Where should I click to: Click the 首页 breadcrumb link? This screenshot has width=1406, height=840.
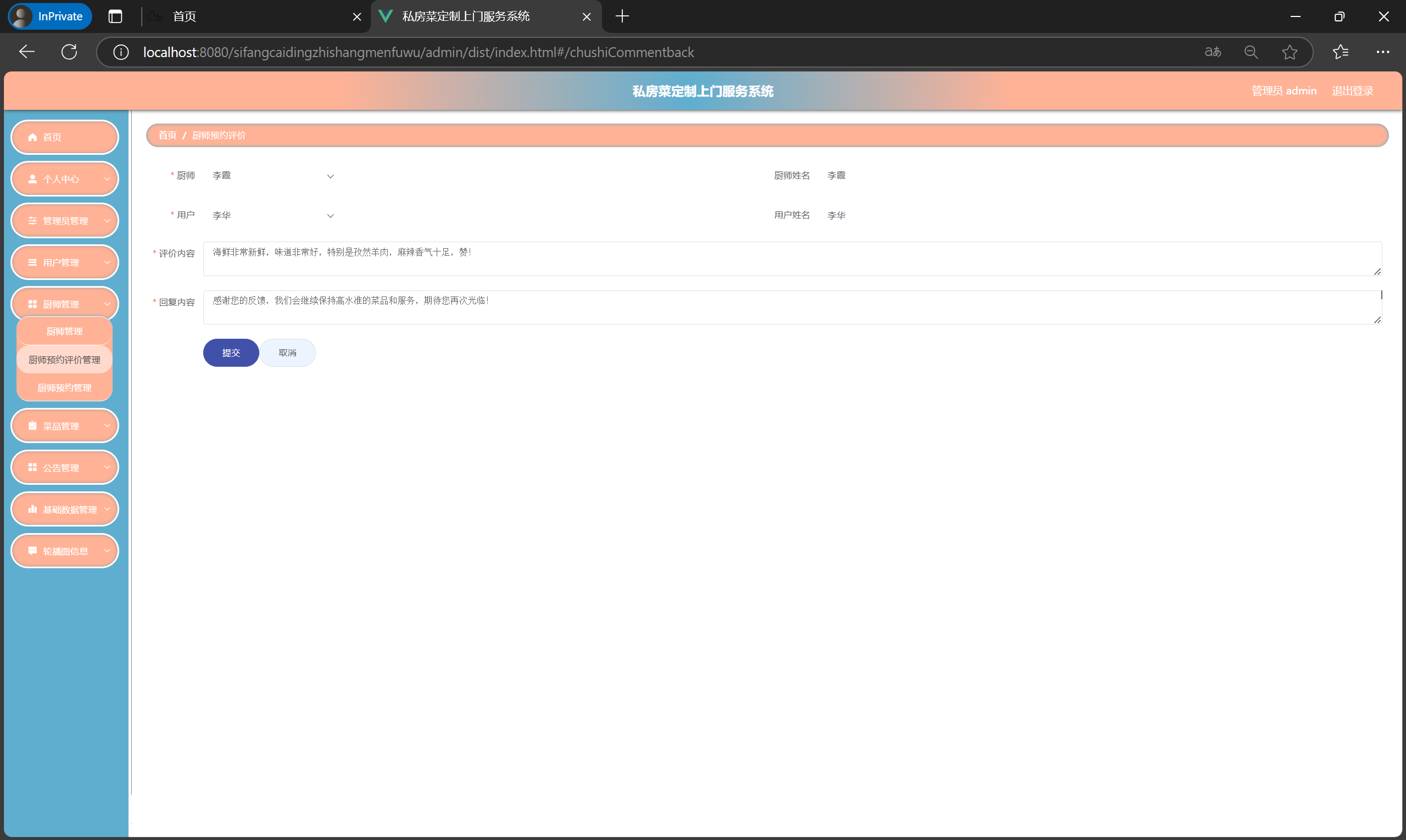(x=167, y=135)
